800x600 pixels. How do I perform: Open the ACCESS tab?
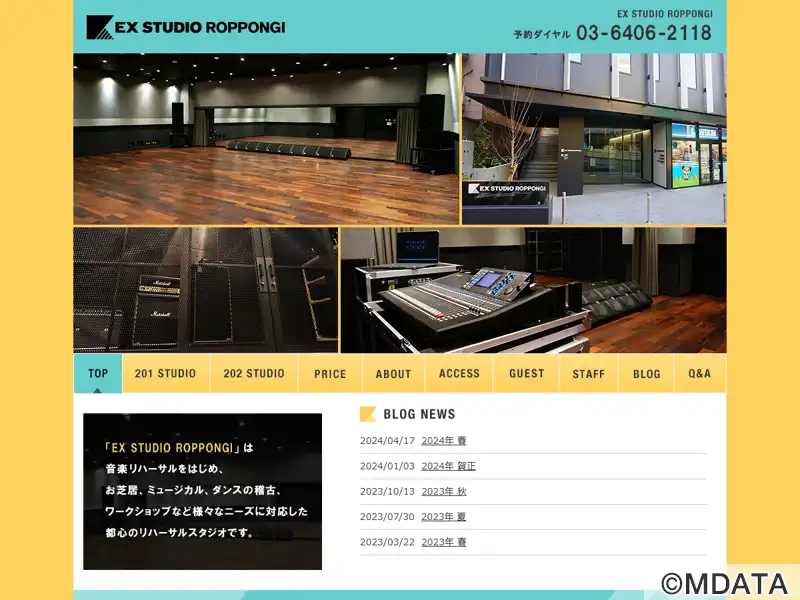[459, 373]
